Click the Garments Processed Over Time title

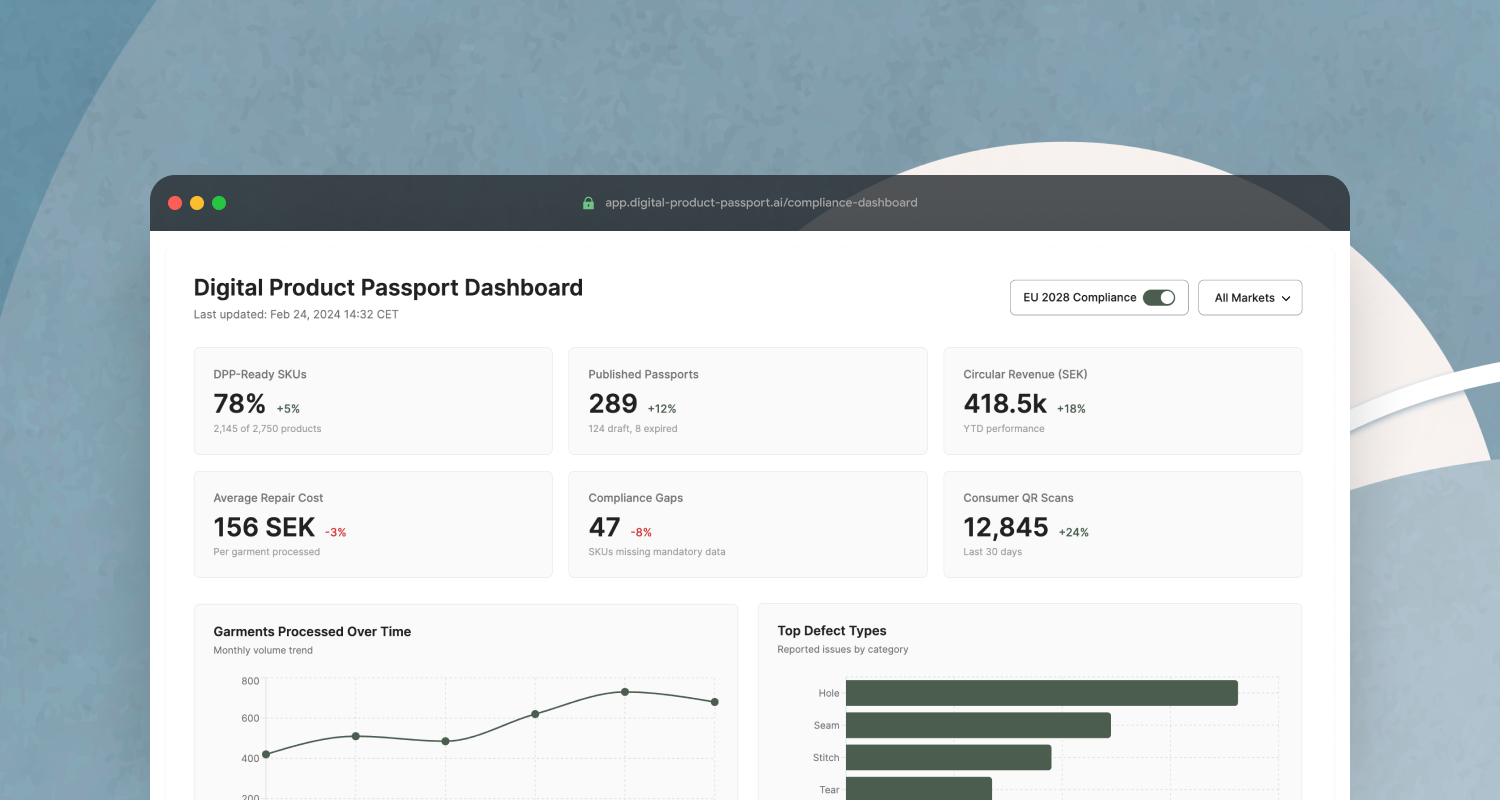pos(312,632)
